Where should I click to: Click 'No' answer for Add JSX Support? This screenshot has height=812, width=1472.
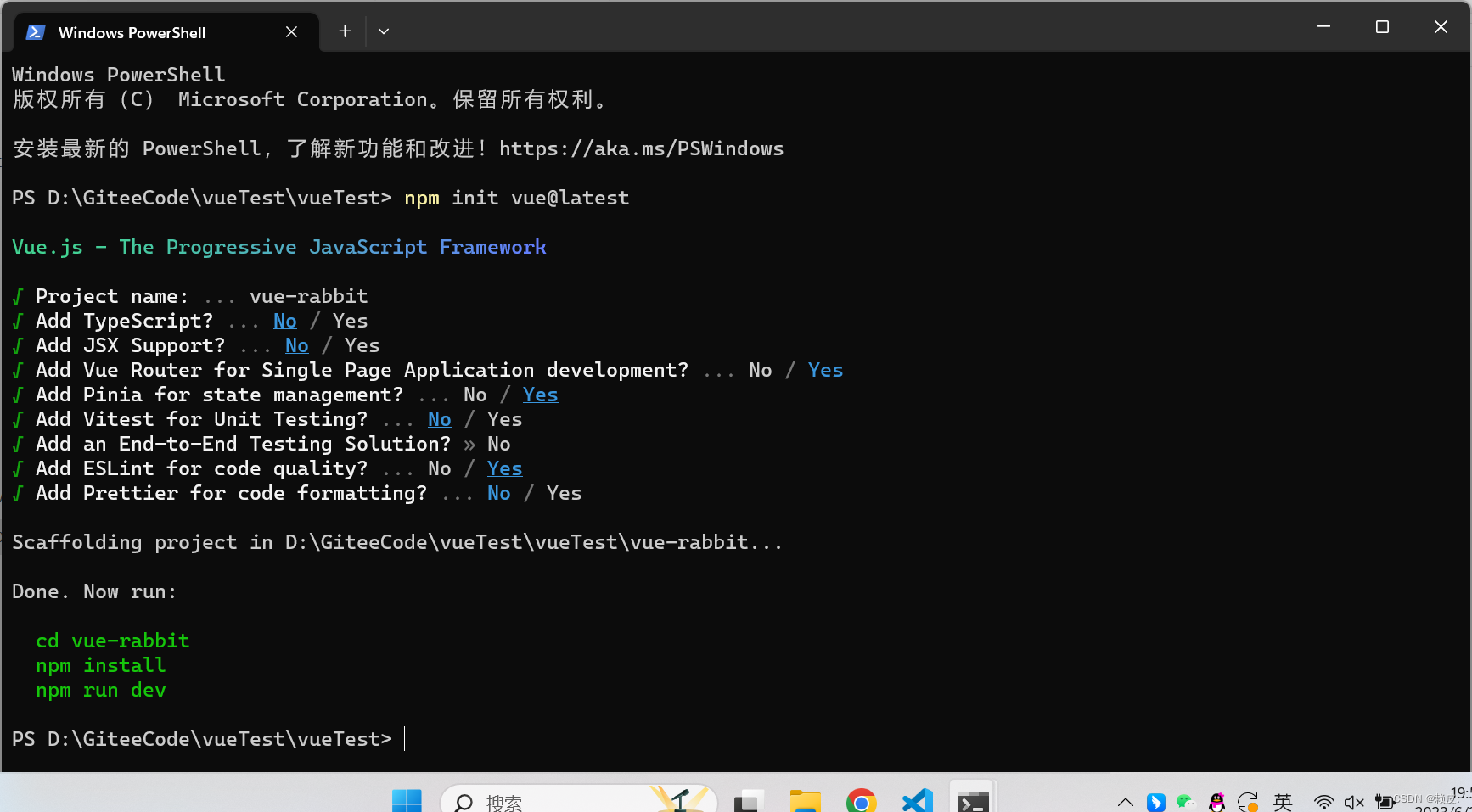point(297,345)
